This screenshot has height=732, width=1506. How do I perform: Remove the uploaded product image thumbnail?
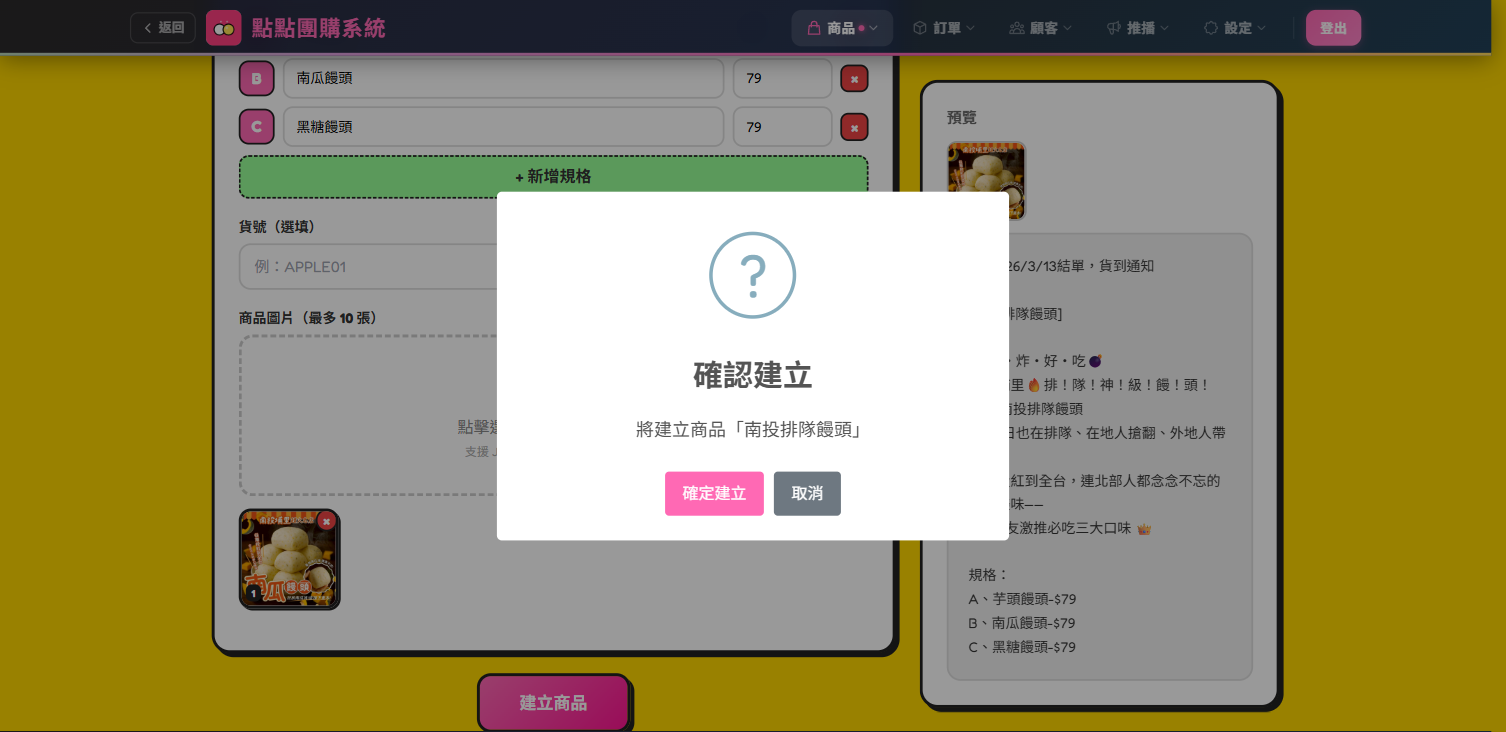(x=326, y=522)
